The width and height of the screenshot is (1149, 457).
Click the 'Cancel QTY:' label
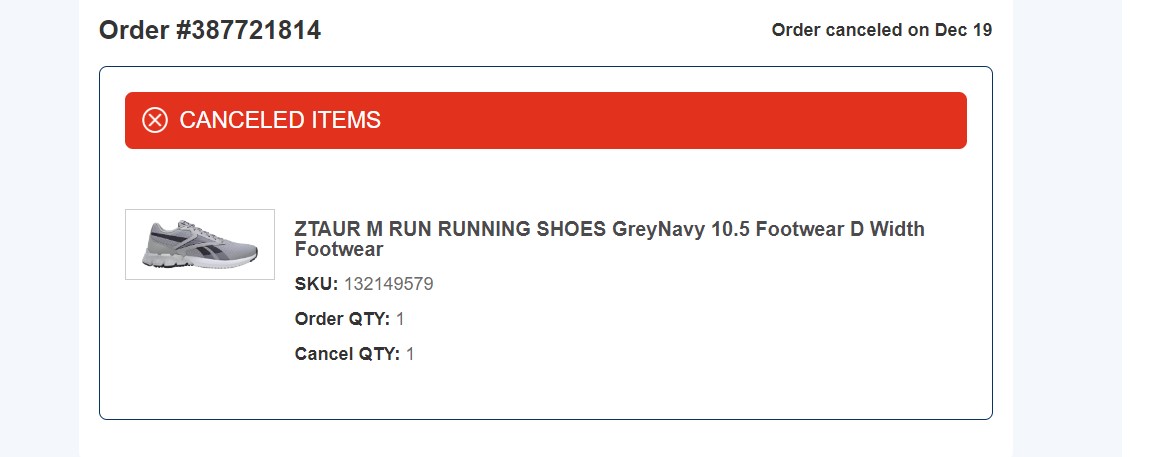pyautogui.click(x=347, y=354)
